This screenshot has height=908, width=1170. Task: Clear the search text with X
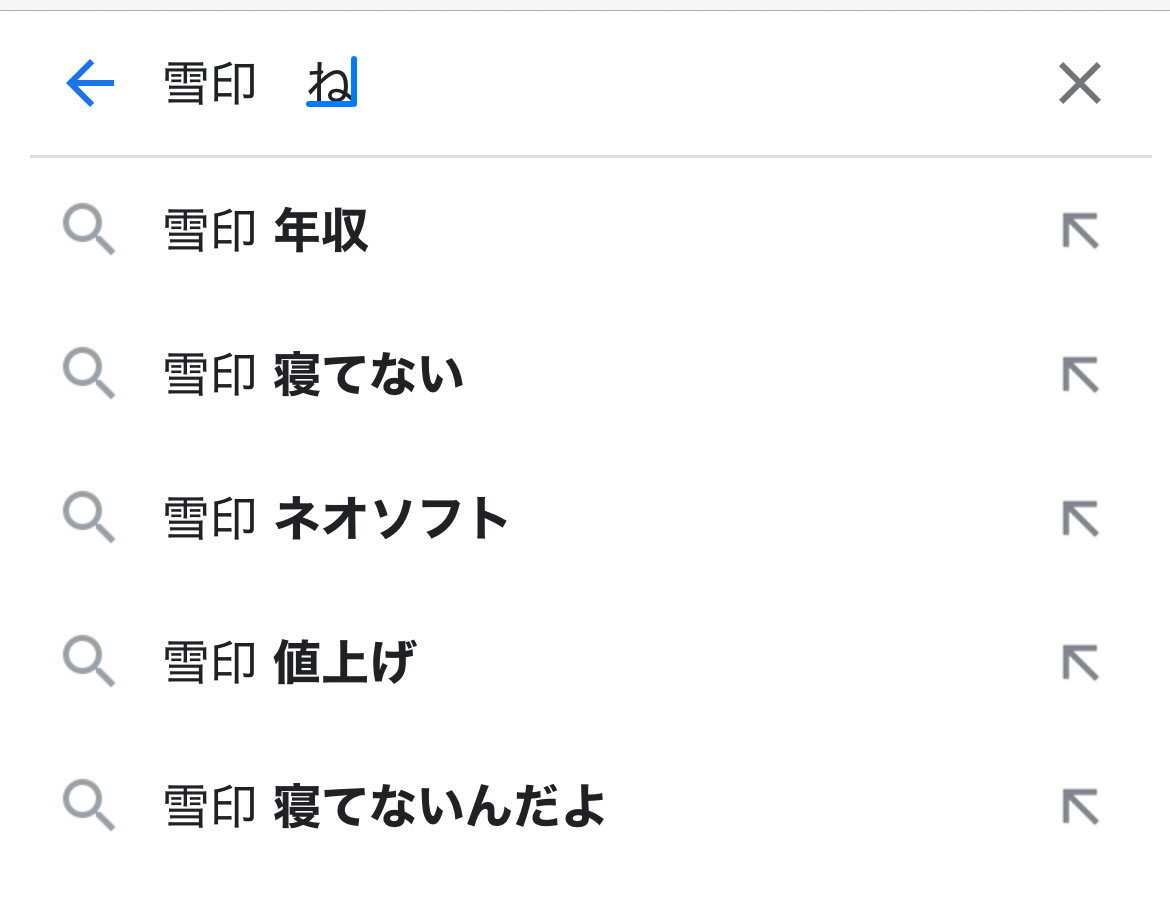(1079, 84)
